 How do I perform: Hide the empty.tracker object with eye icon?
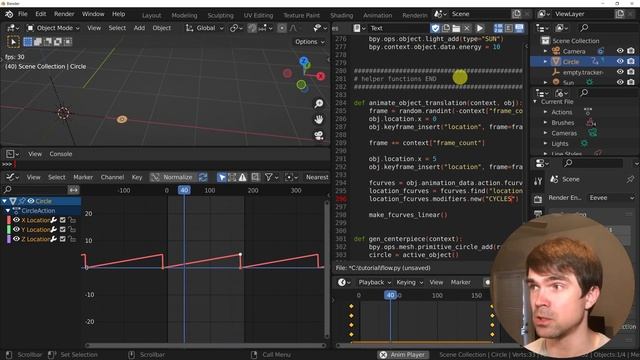620,72
